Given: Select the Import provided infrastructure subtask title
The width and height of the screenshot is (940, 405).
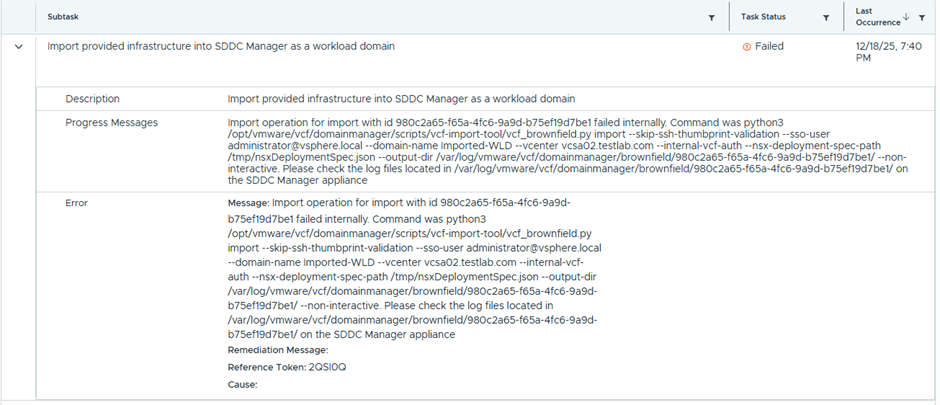Looking at the screenshot, I should (221, 46).
